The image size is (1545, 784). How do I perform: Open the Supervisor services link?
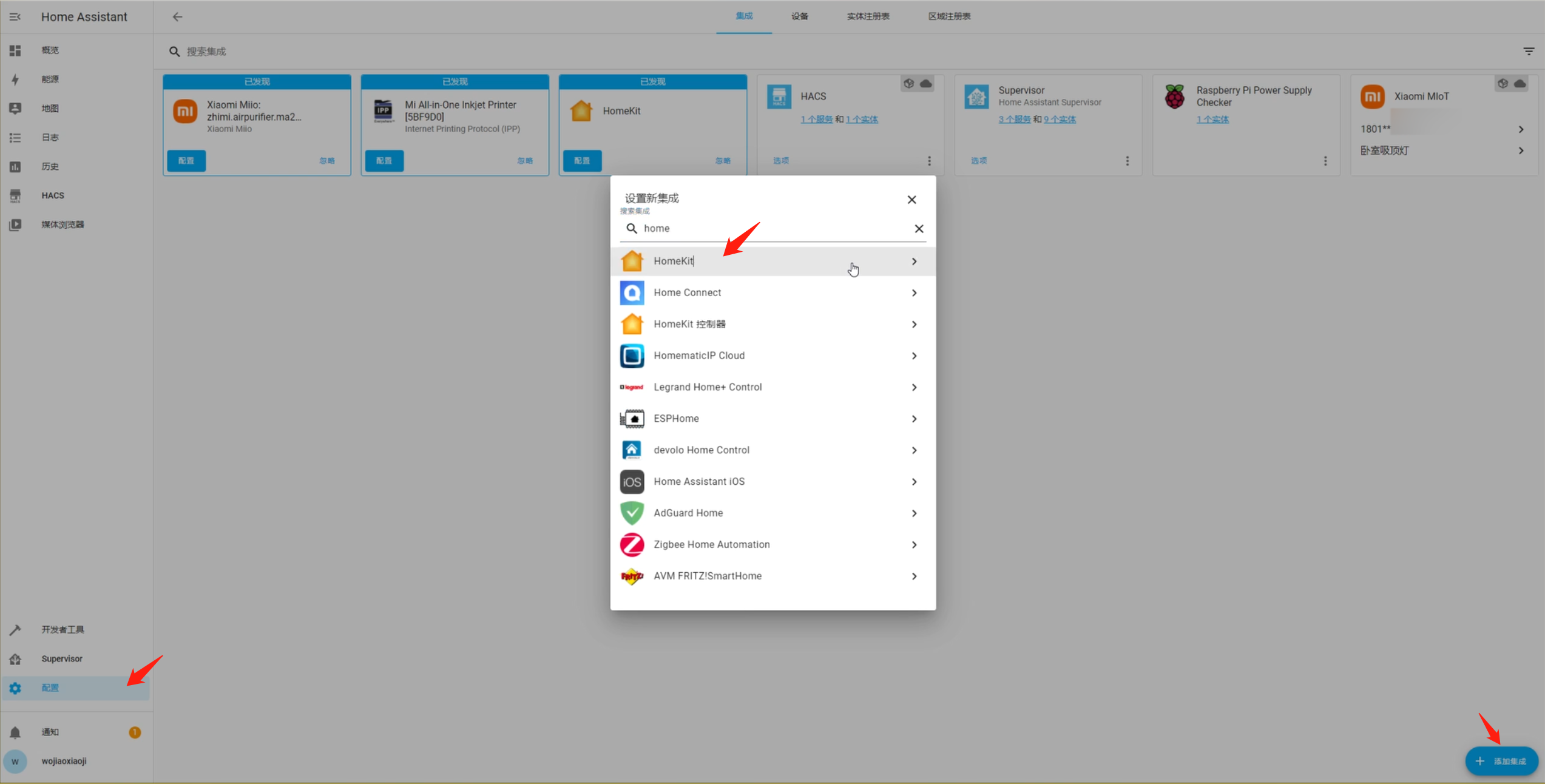[1014, 120]
